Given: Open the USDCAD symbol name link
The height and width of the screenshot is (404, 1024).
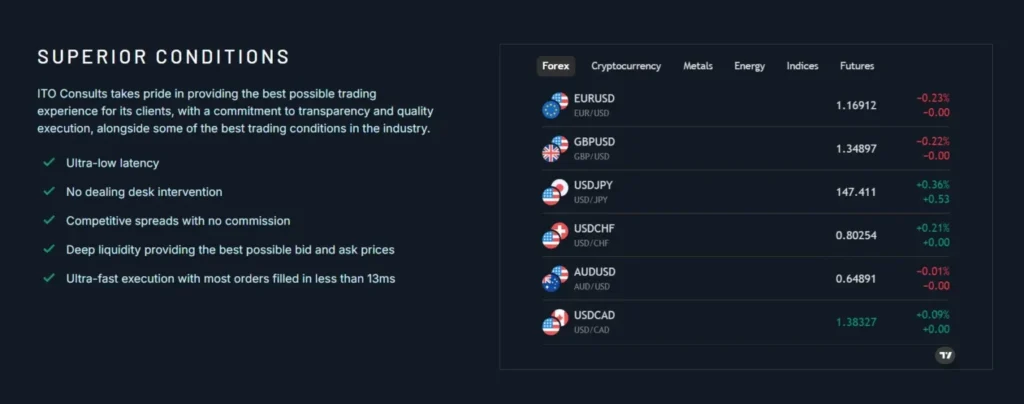Looking at the screenshot, I should click(x=594, y=315).
